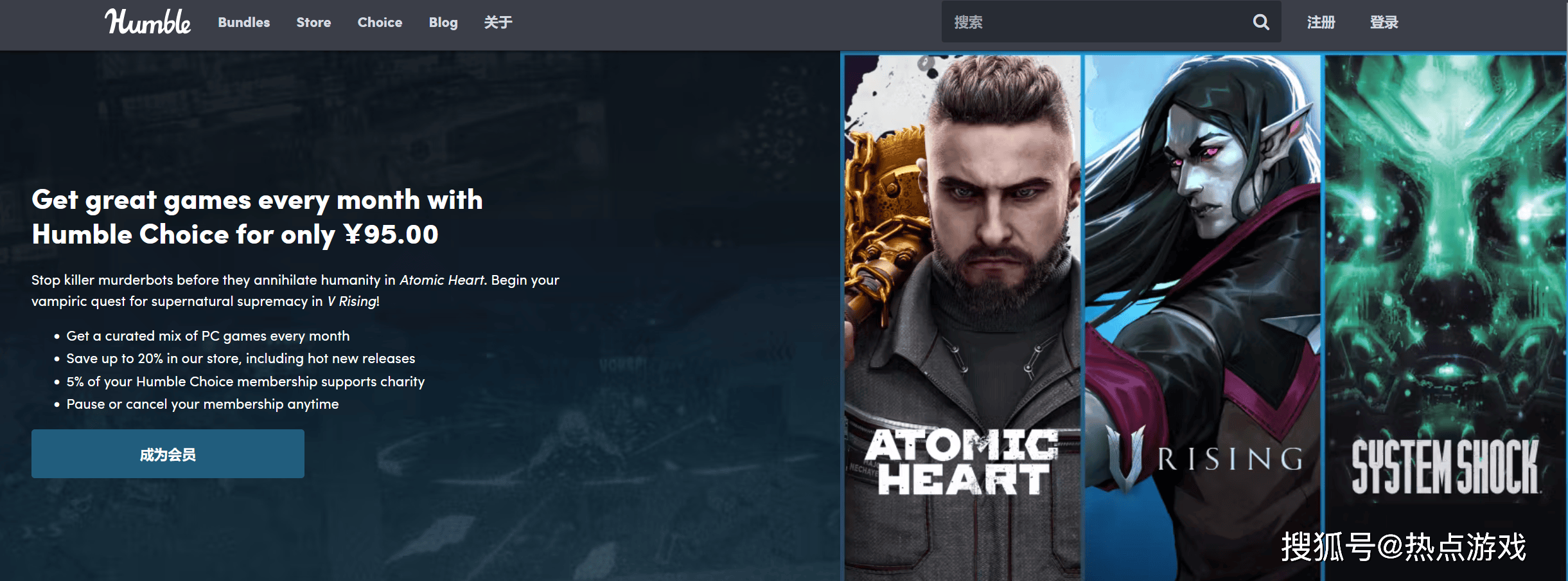Open the Blog link

click(443, 22)
